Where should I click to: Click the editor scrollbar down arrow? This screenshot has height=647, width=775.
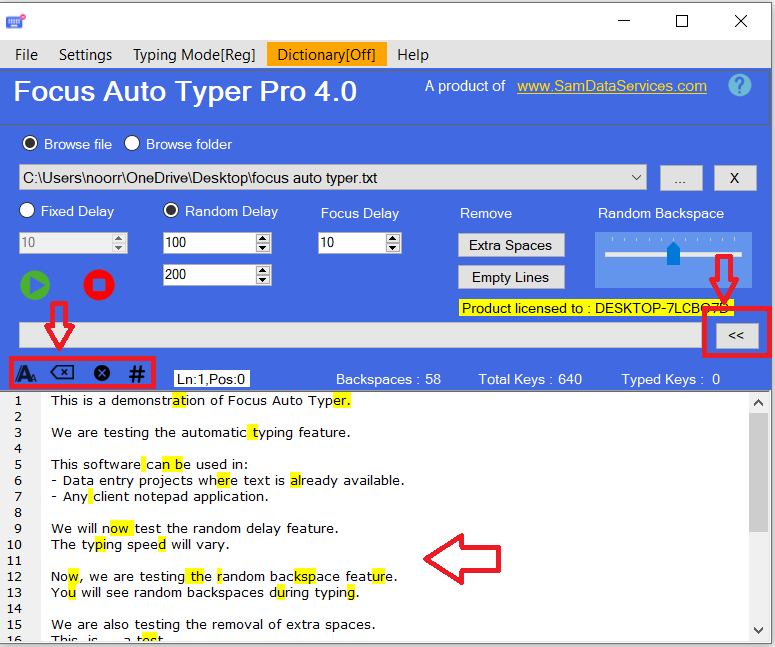click(759, 630)
